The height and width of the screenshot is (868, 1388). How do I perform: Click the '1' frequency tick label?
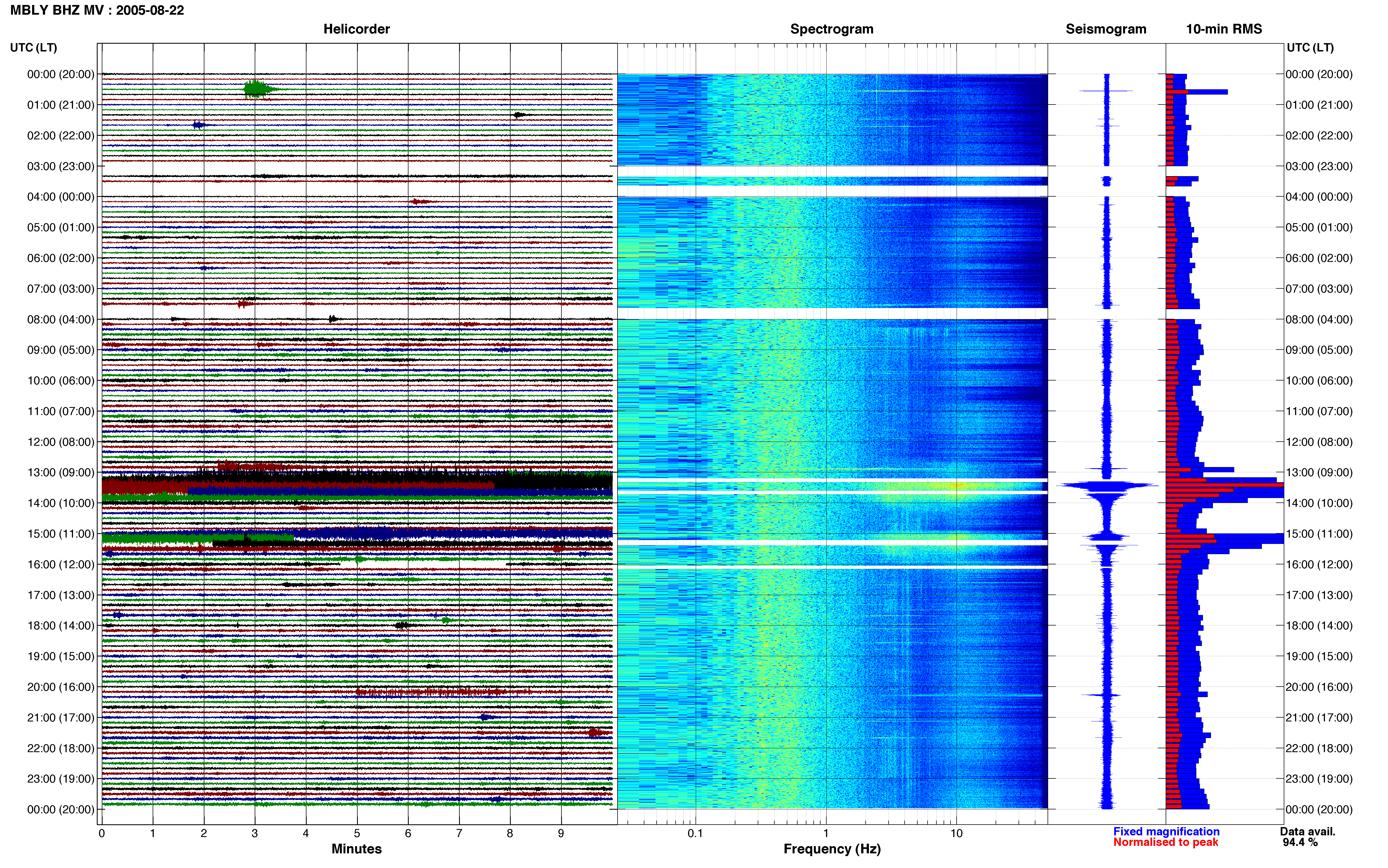pos(826,833)
